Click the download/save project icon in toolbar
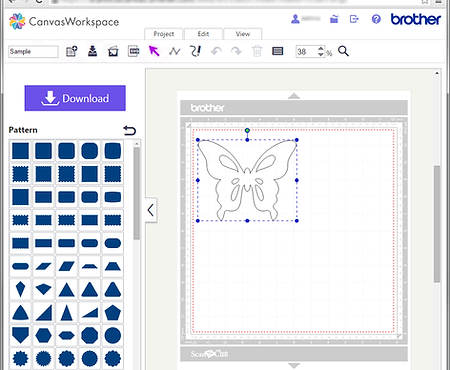This screenshot has width=450, height=370. [x=92, y=51]
